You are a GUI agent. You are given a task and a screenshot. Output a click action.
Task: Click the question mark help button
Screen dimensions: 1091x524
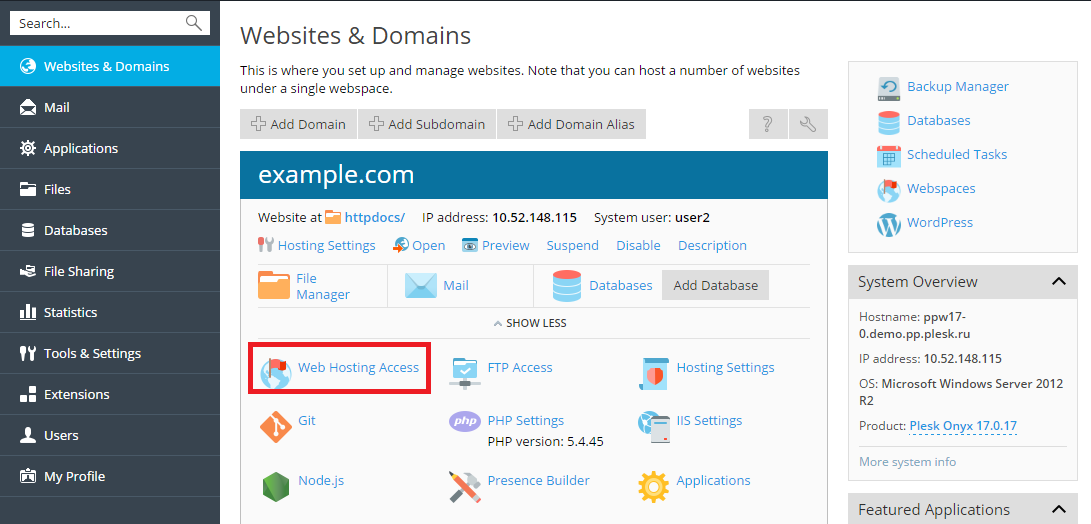(x=768, y=124)
